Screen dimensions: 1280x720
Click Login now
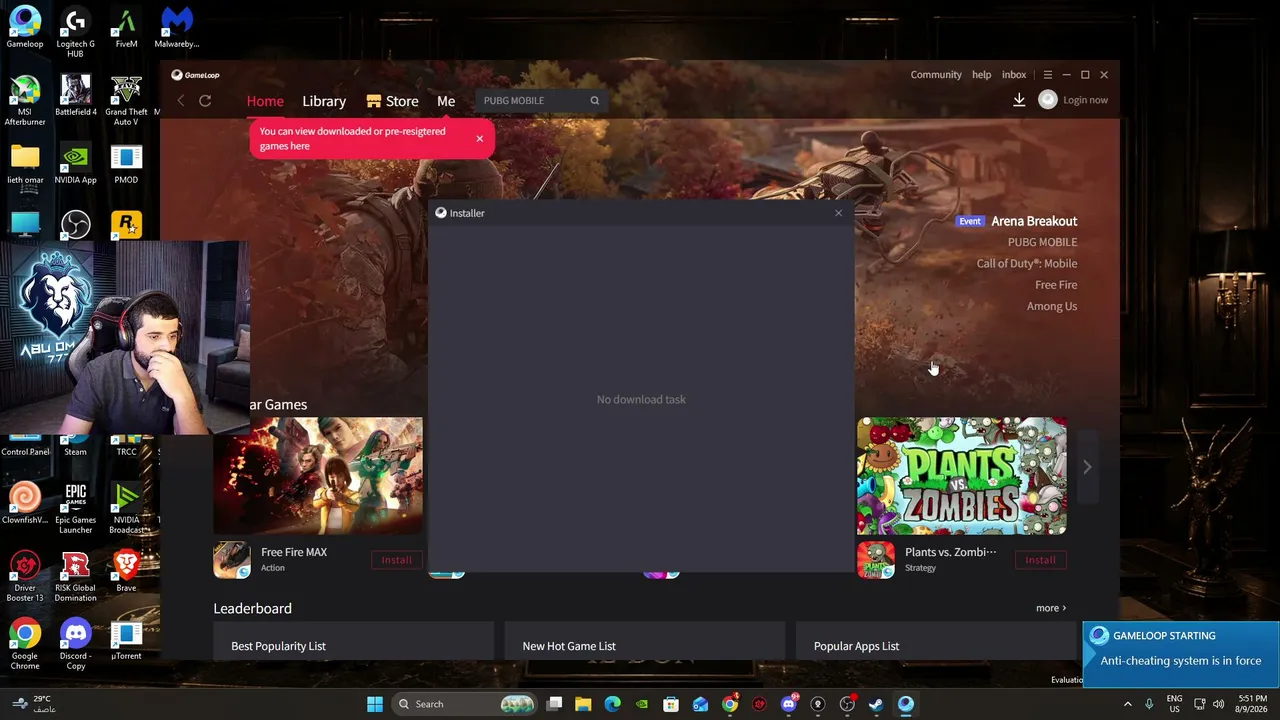click(x=1085, y=100)
